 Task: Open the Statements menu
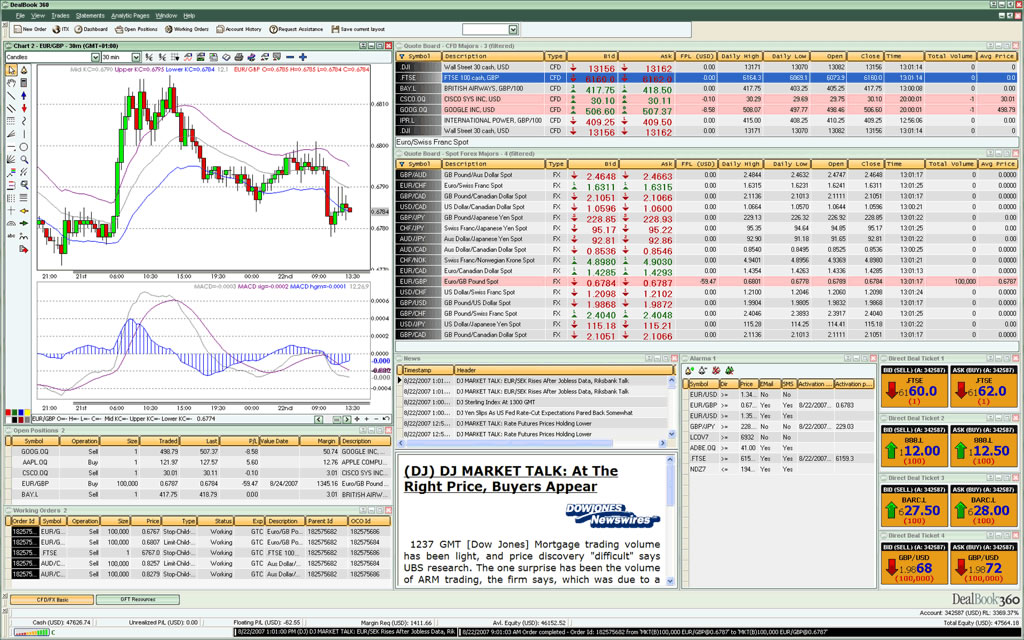coord(90,15)
